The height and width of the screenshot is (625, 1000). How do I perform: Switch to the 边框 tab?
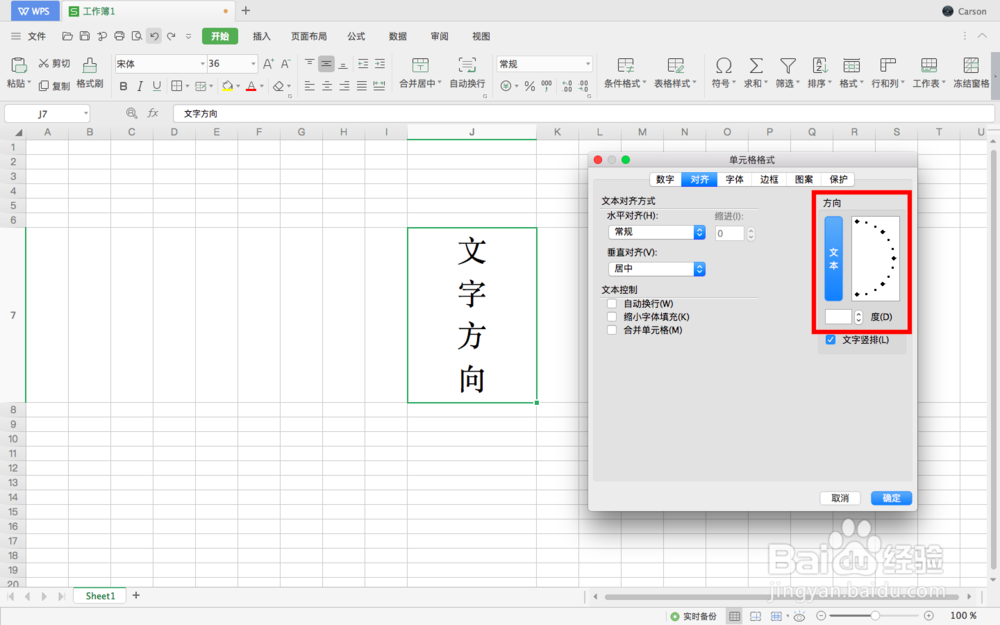(x=768, y=179)
